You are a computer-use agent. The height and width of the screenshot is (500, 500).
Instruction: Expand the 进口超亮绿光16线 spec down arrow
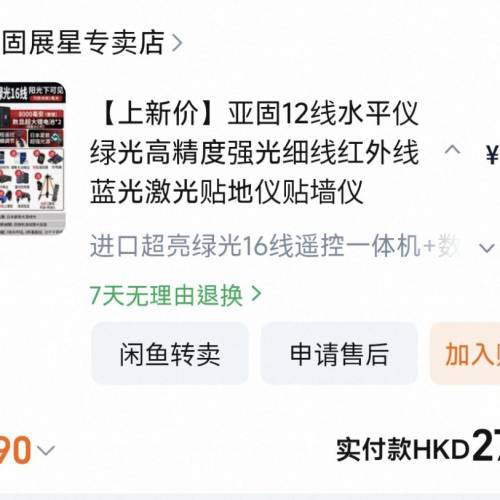tap(486, 248)
